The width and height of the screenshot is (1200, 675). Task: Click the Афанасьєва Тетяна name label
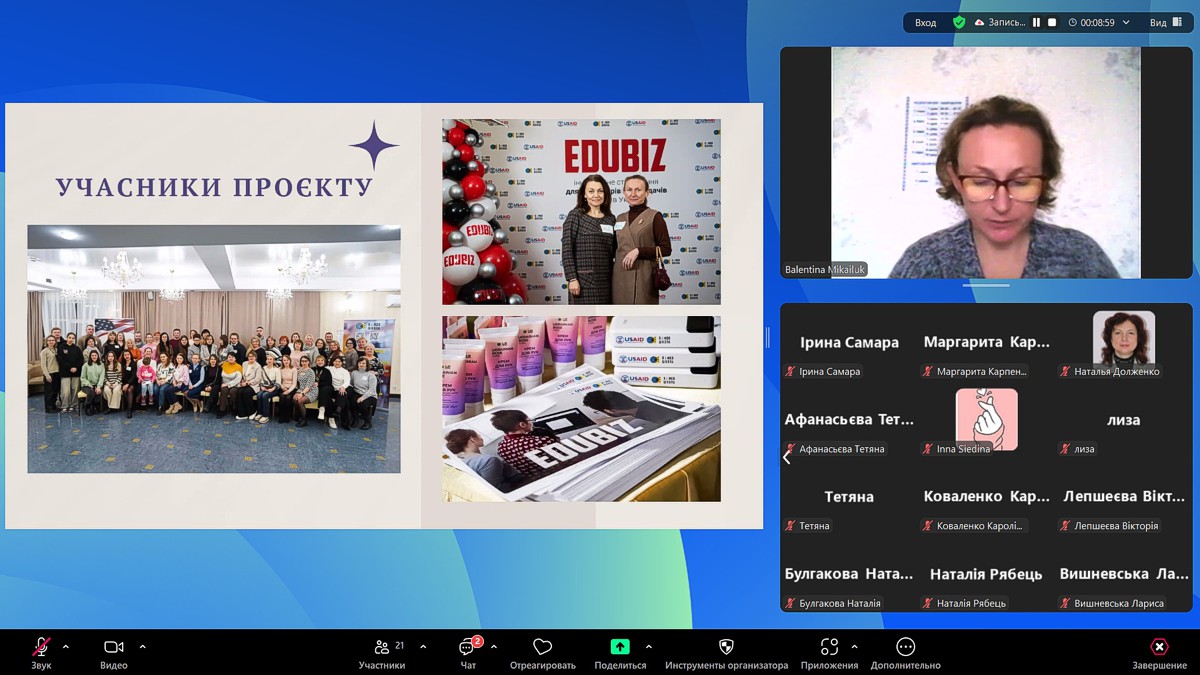842,449
